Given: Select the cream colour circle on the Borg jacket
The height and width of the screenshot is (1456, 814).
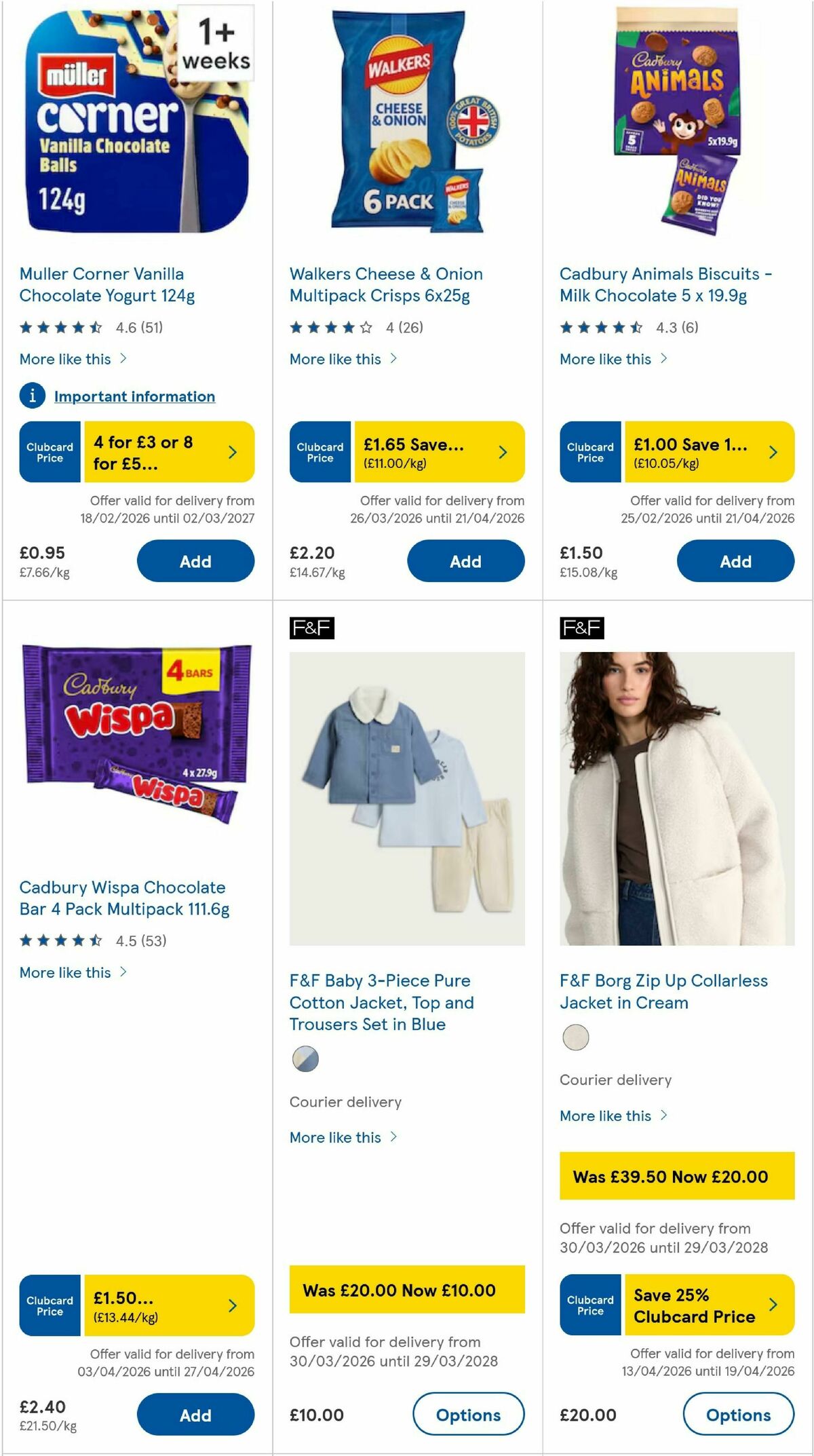Looking at the screenshot, I should (x=575, y=1036).
